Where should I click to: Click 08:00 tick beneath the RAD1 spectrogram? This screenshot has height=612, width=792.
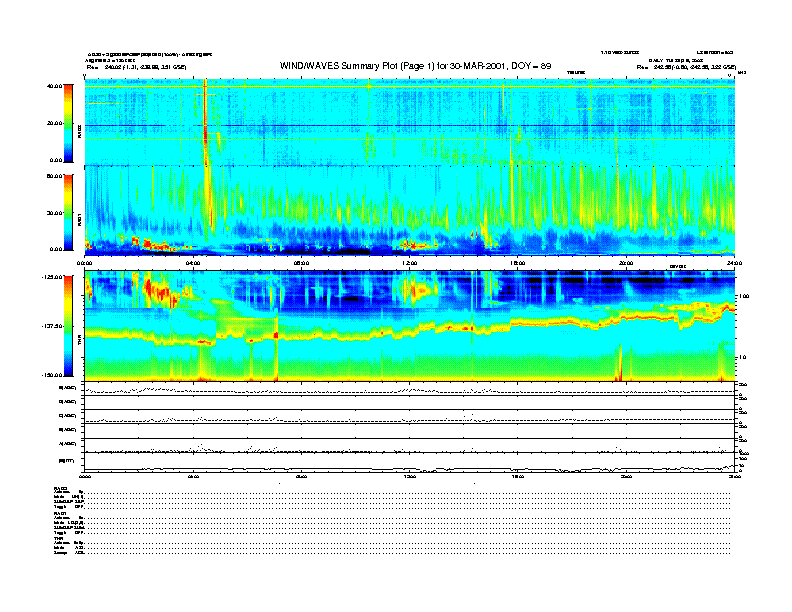tap(301, 263)
